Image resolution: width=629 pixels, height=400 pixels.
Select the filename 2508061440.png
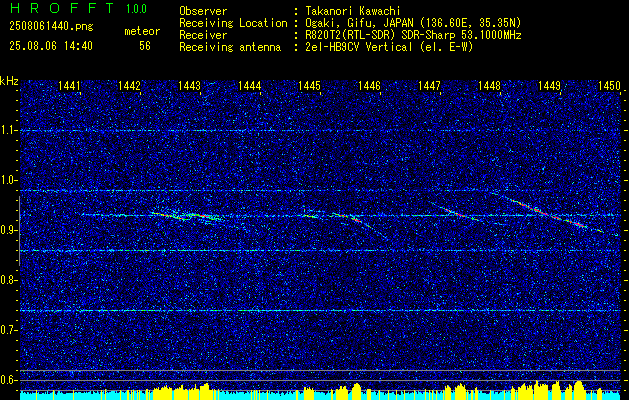pos(51,27)
